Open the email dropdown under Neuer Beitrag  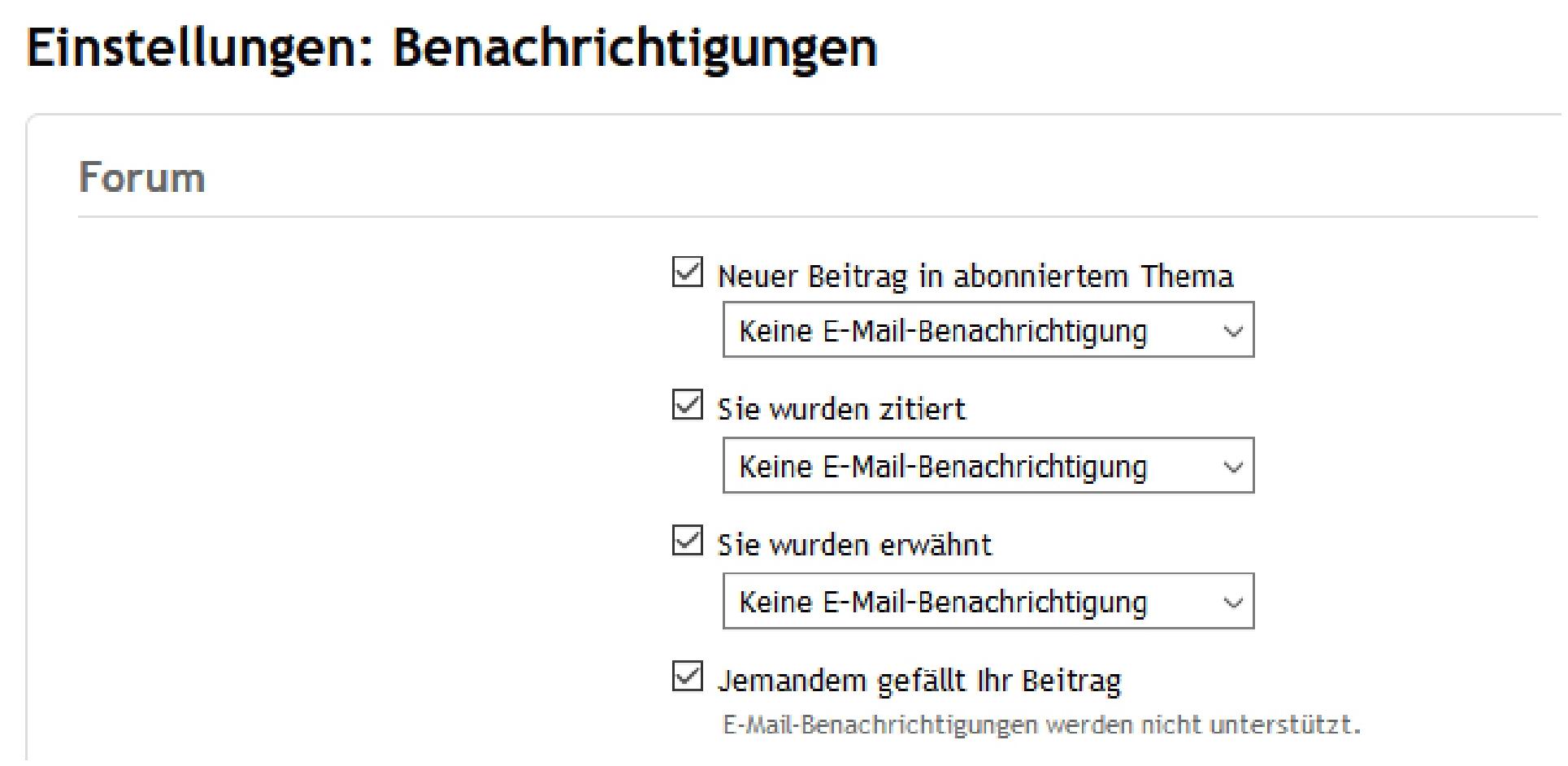tap(987, 330)
